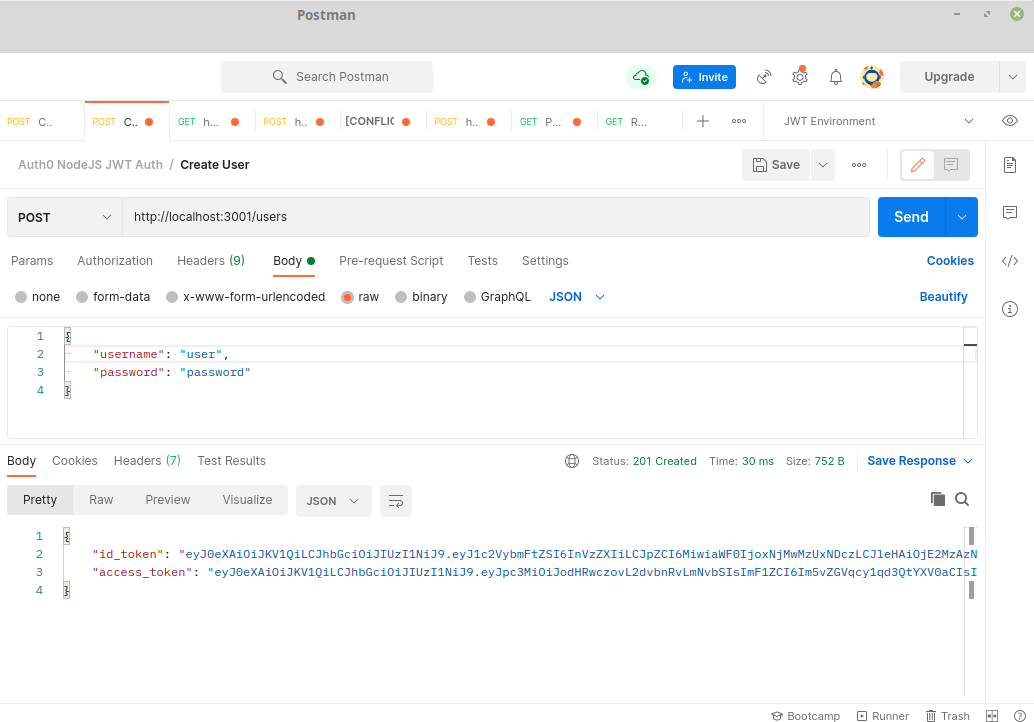Switch to edit mode pencil icon
The image size is (1034, 722).
[918, 165]
